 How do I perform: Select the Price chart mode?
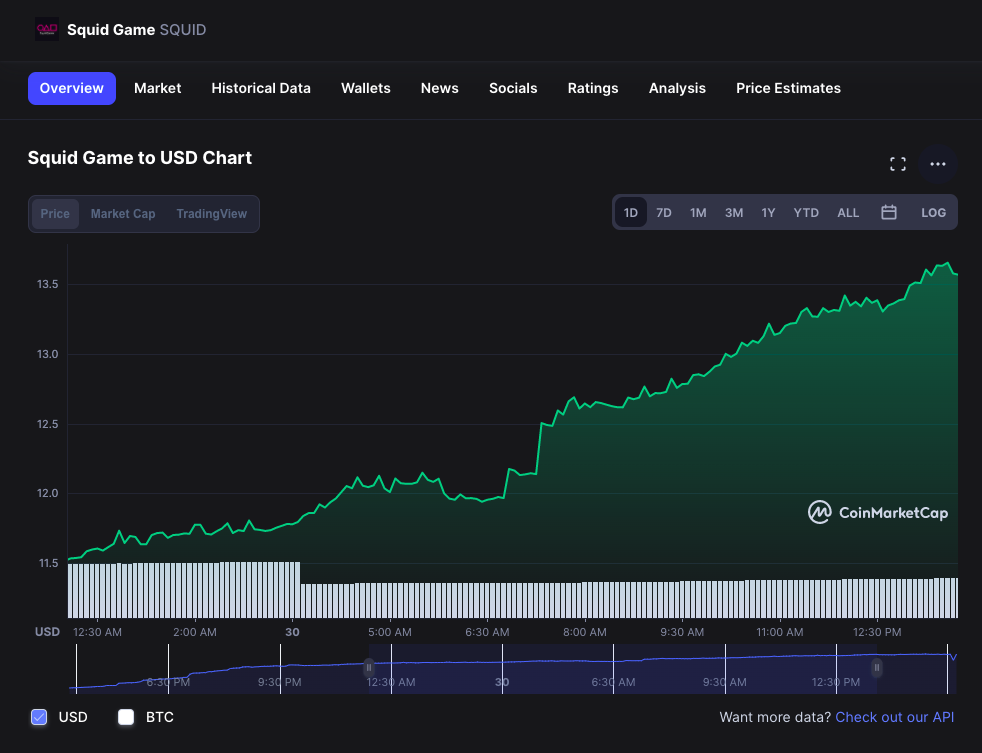(55, 214)
